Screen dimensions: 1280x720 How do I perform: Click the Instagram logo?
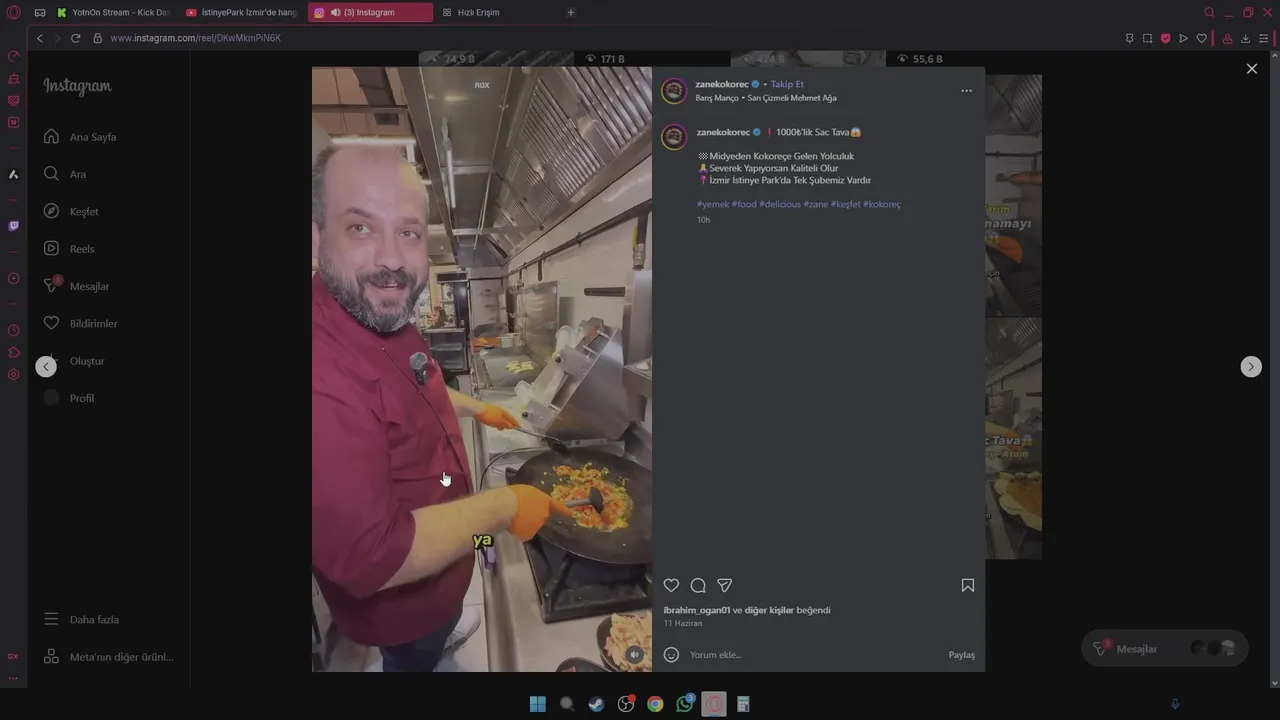pyautogui.click(x=77, y=86)
